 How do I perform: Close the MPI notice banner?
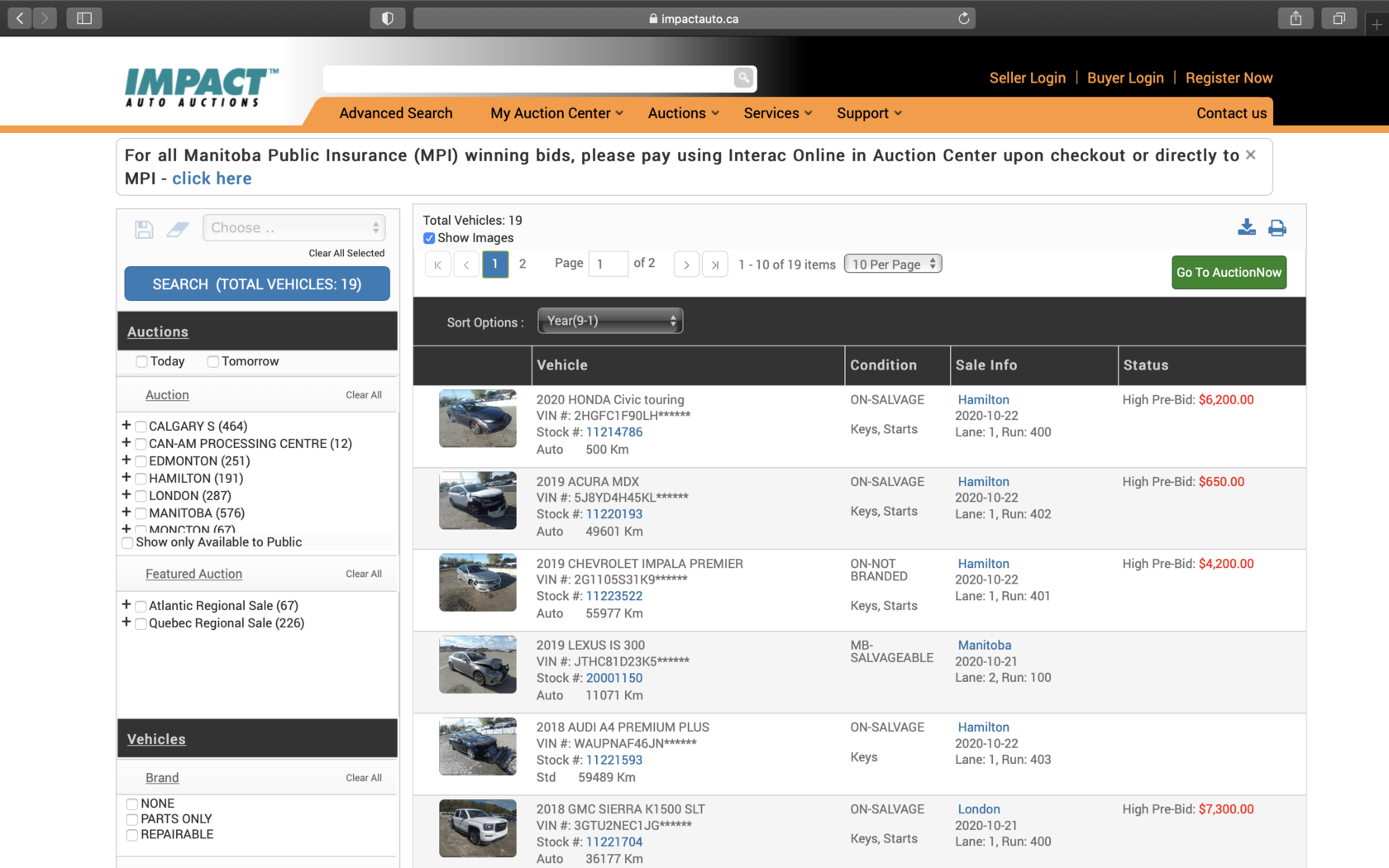[x=1251, y=155]
